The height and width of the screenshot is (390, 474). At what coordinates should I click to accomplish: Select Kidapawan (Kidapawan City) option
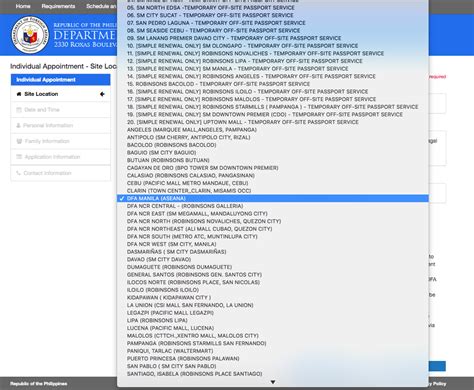(x=273, y=298)
